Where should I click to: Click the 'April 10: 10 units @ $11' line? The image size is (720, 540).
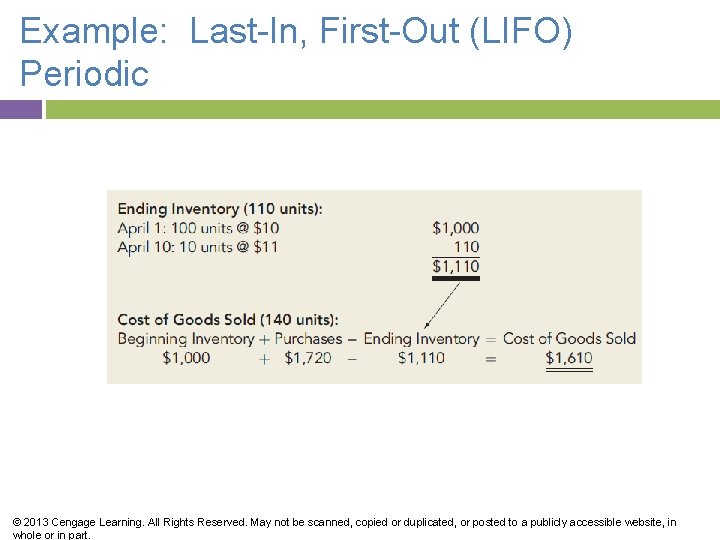click(x=197, y=247)
